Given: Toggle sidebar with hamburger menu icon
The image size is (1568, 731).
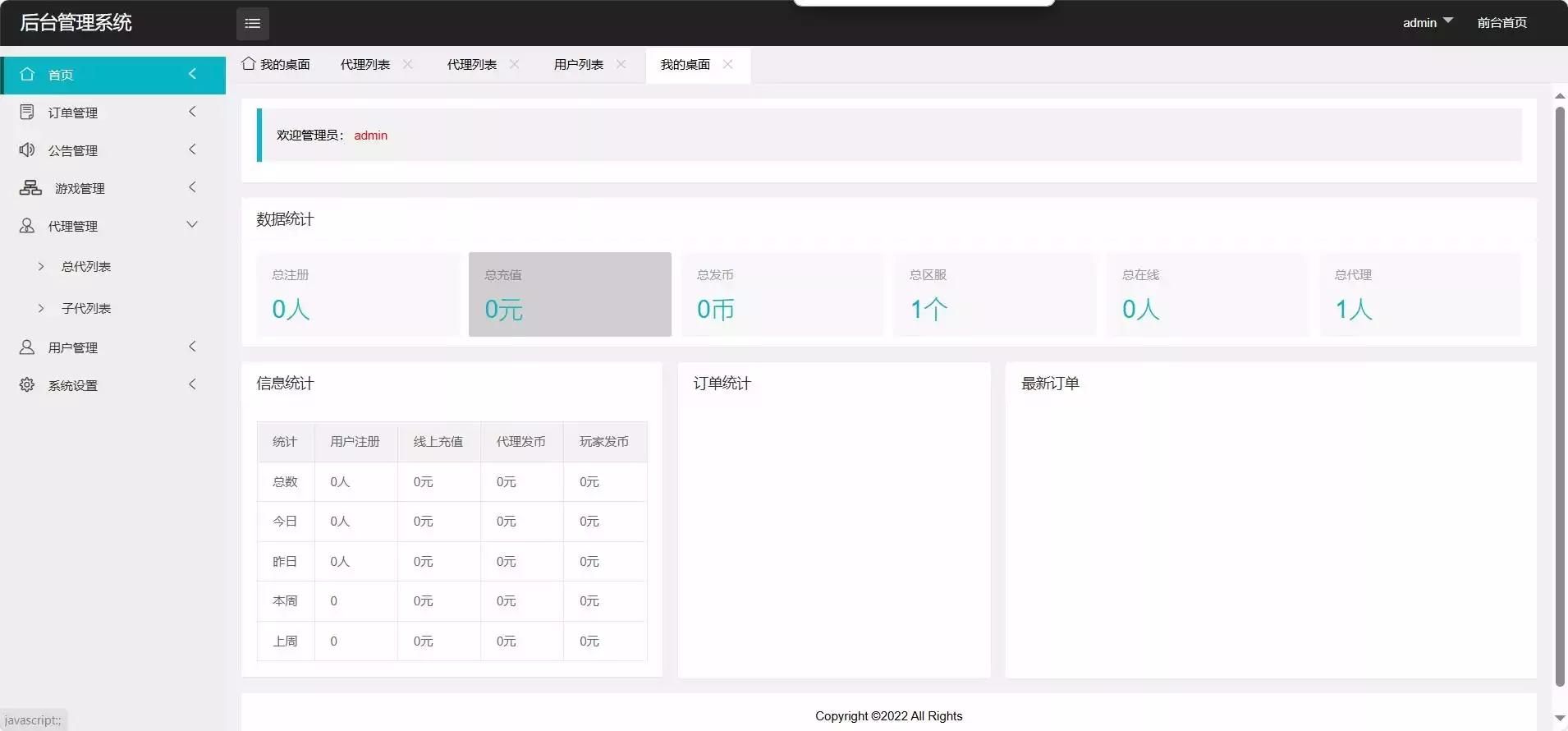Looking at the screenshot, I should pos(252,23).
